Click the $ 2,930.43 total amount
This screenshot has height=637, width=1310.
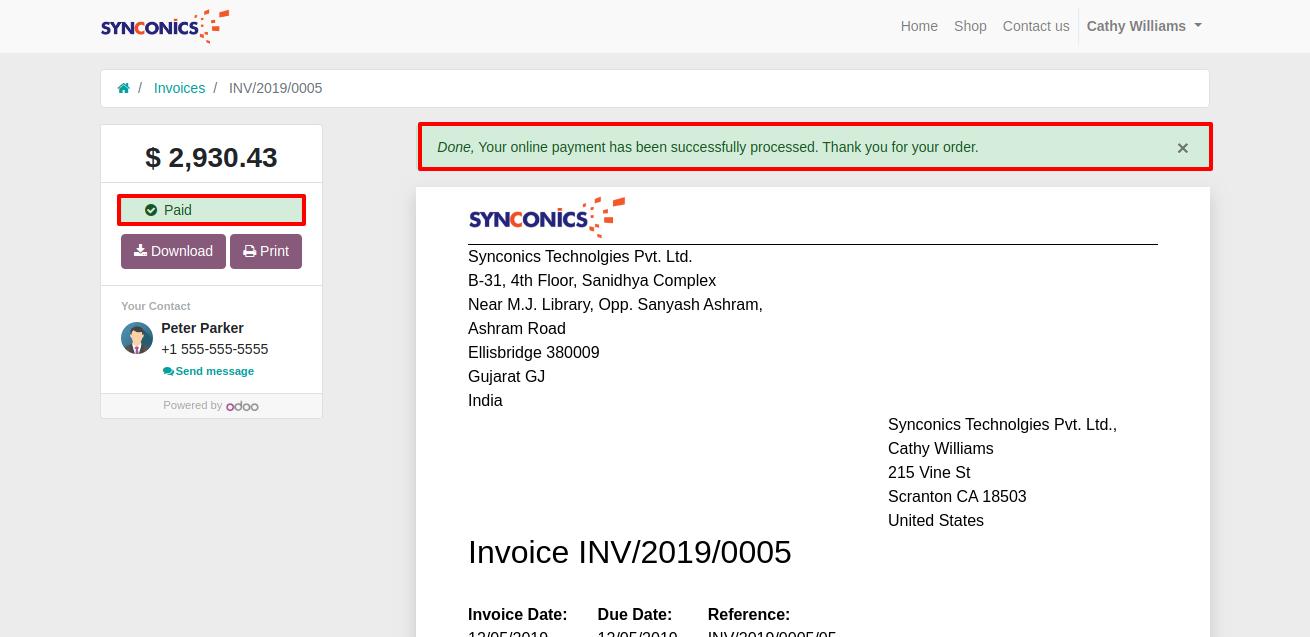pyautogui.click(x=211, y=158)
